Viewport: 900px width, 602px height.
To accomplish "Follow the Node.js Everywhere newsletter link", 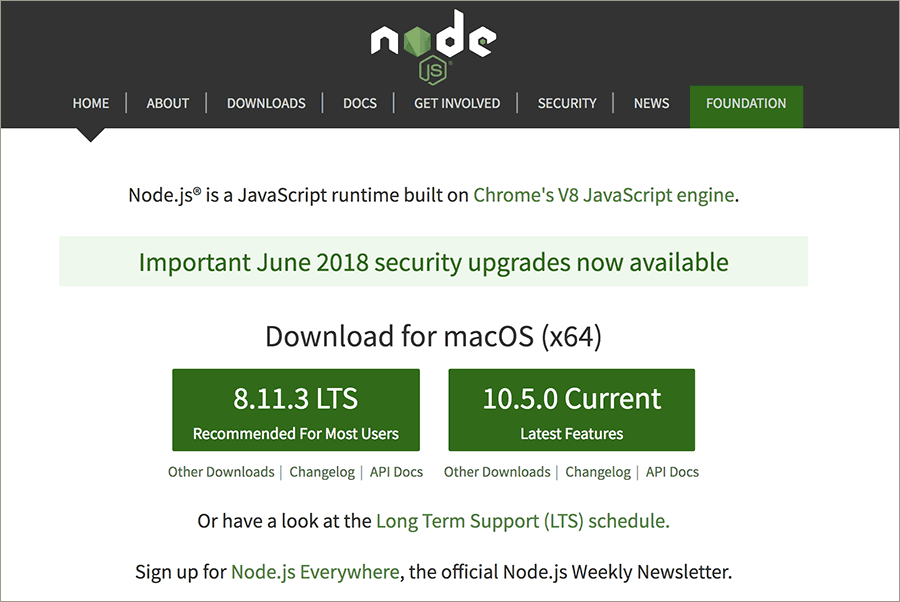I will (315, 572).
